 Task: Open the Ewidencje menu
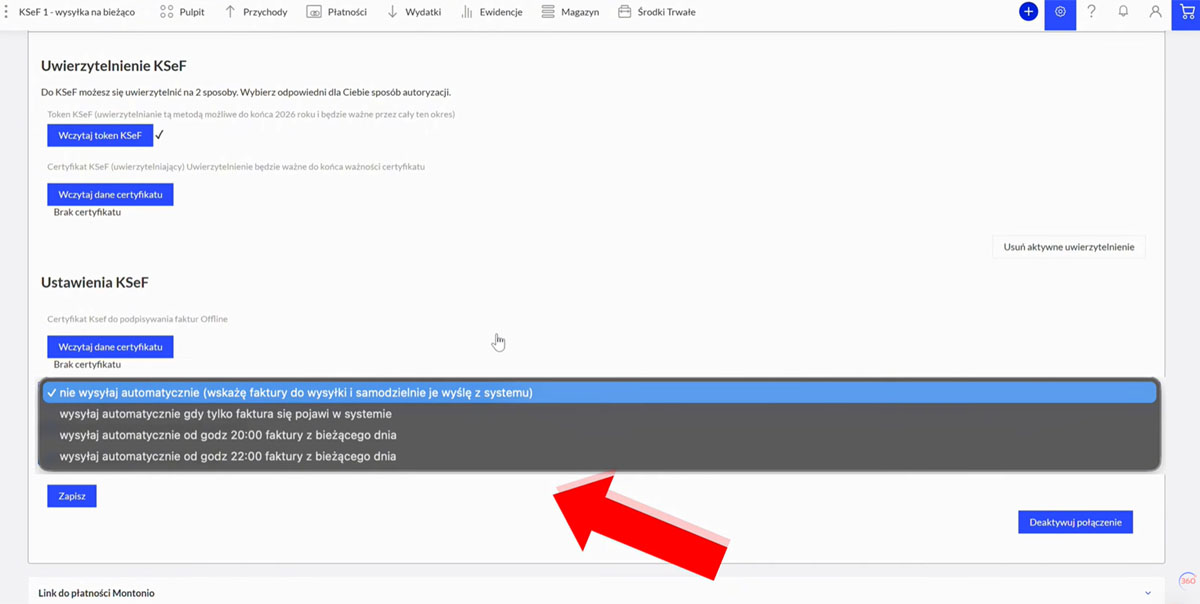point(491,12)
